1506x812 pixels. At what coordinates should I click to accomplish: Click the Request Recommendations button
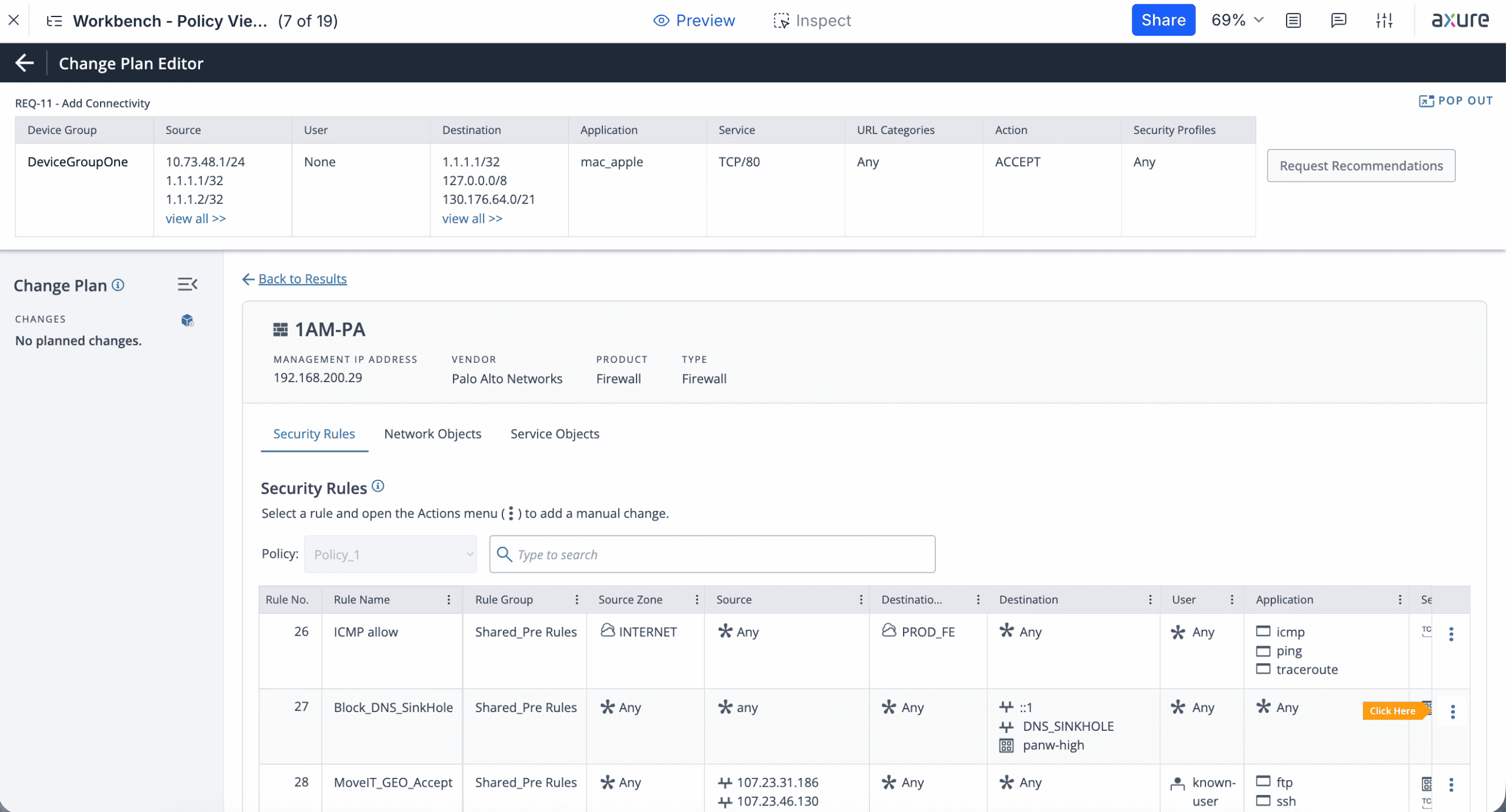point(1361,166)
